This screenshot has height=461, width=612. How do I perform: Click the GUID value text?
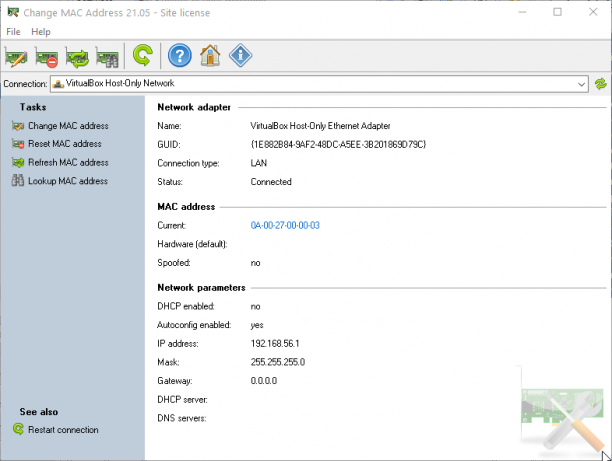[x=338, y=145]
